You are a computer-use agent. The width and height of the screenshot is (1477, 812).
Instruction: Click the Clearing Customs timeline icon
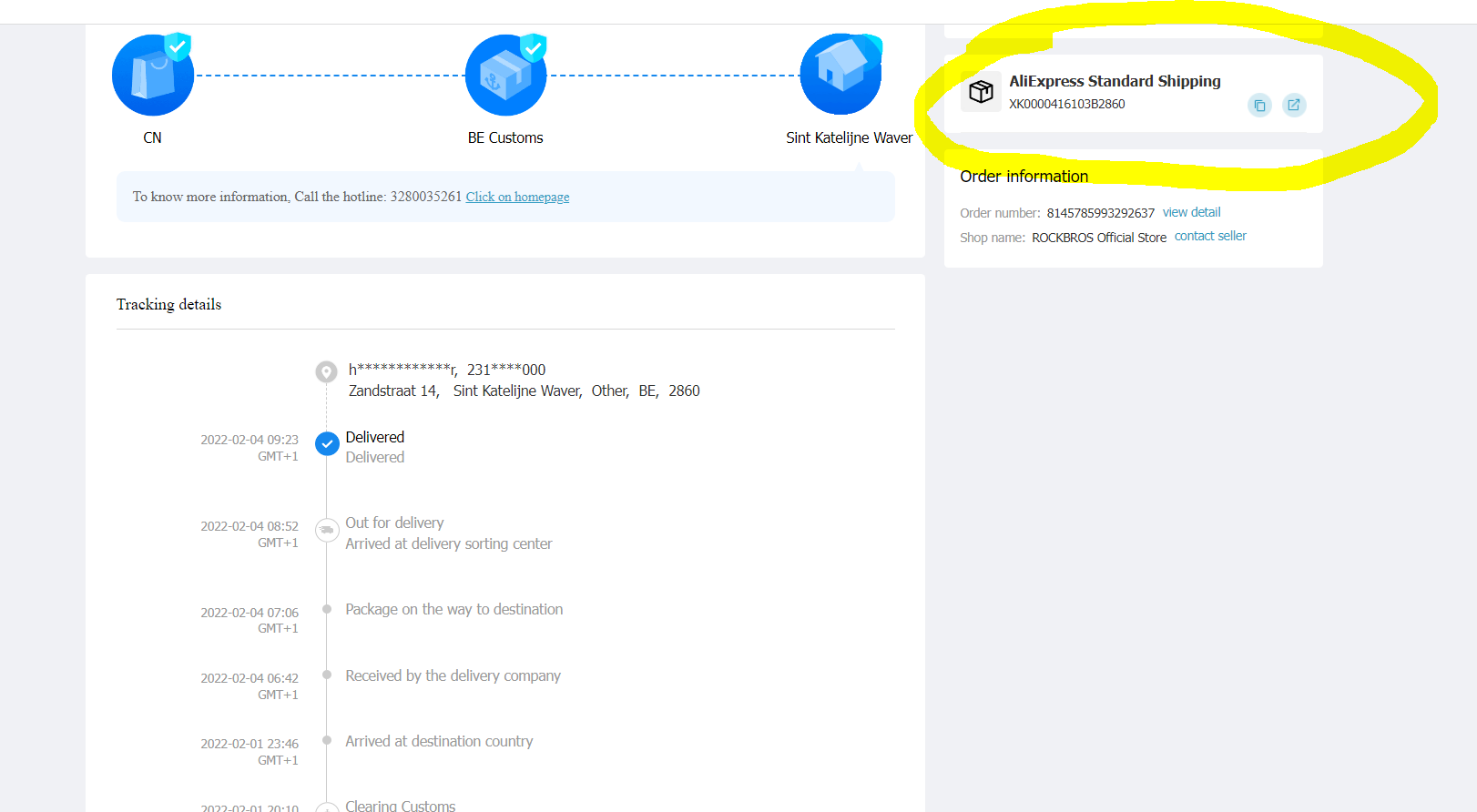[x=326, y=807]
